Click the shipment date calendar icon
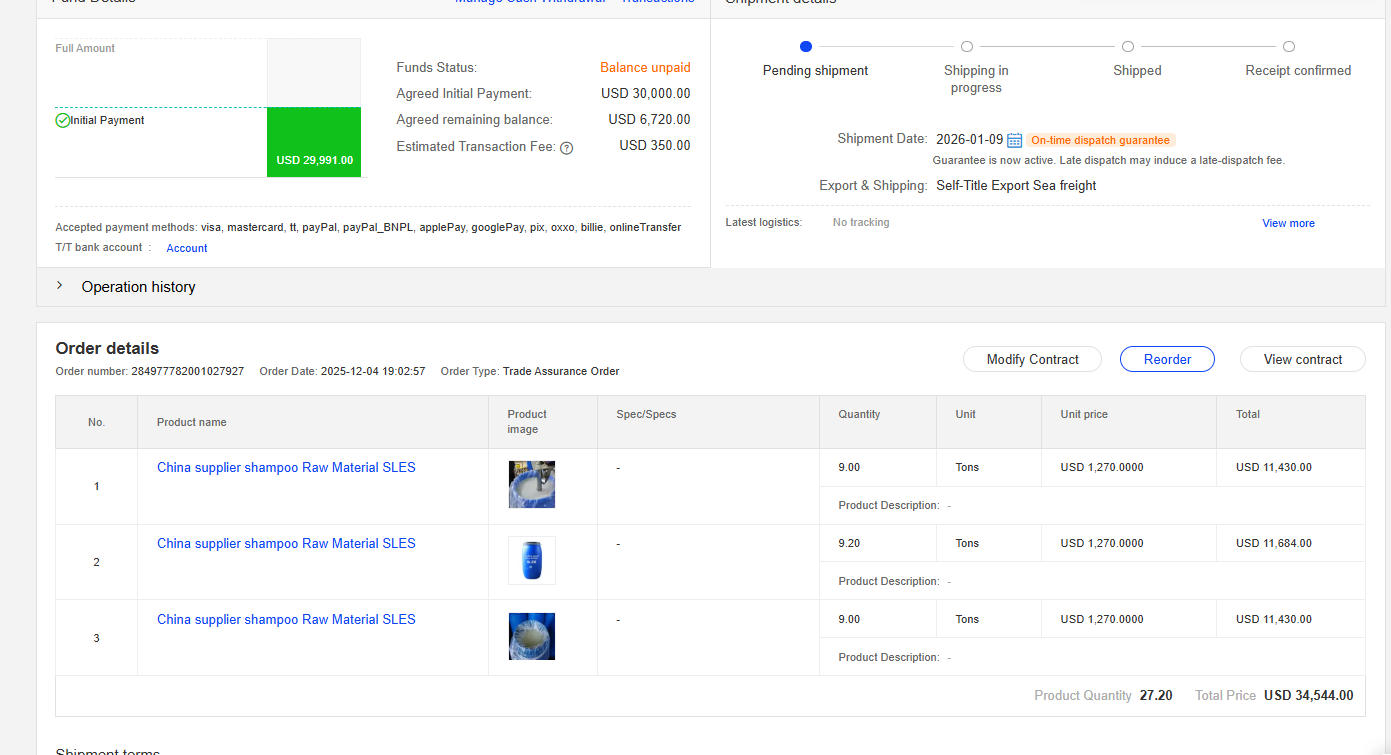 1014,140
